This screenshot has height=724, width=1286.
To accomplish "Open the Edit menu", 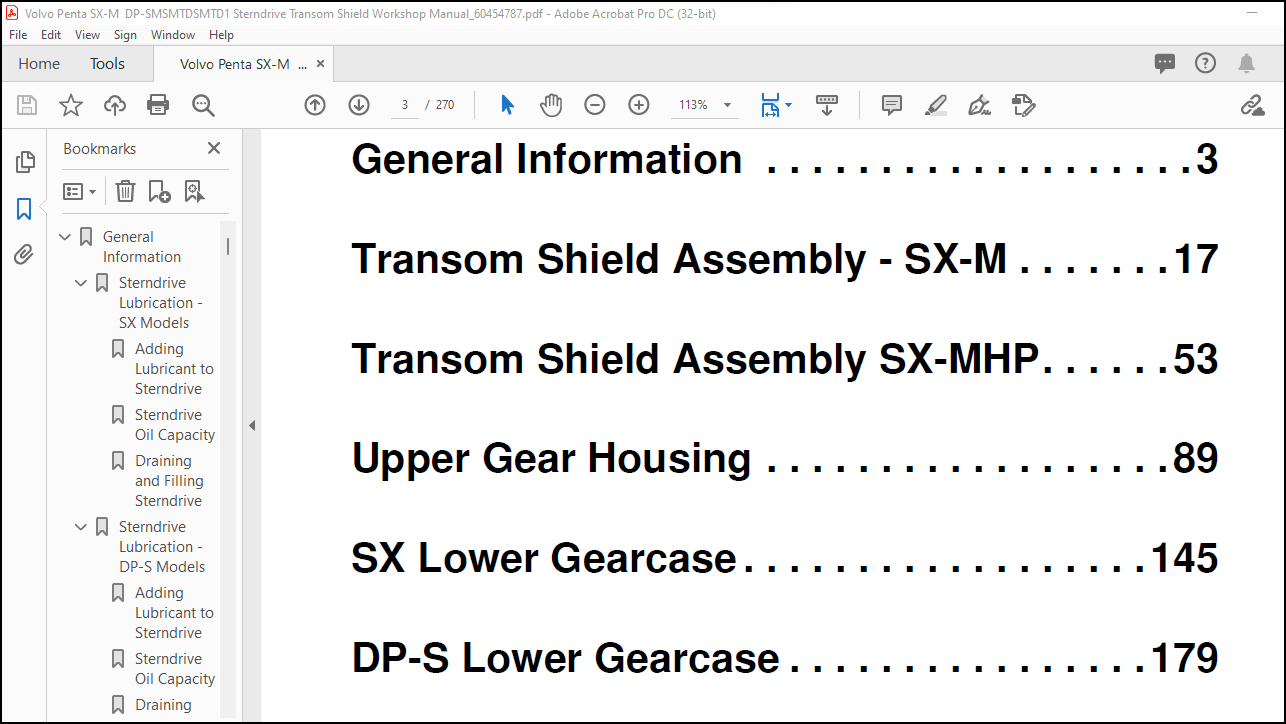I will pos(51,34).
